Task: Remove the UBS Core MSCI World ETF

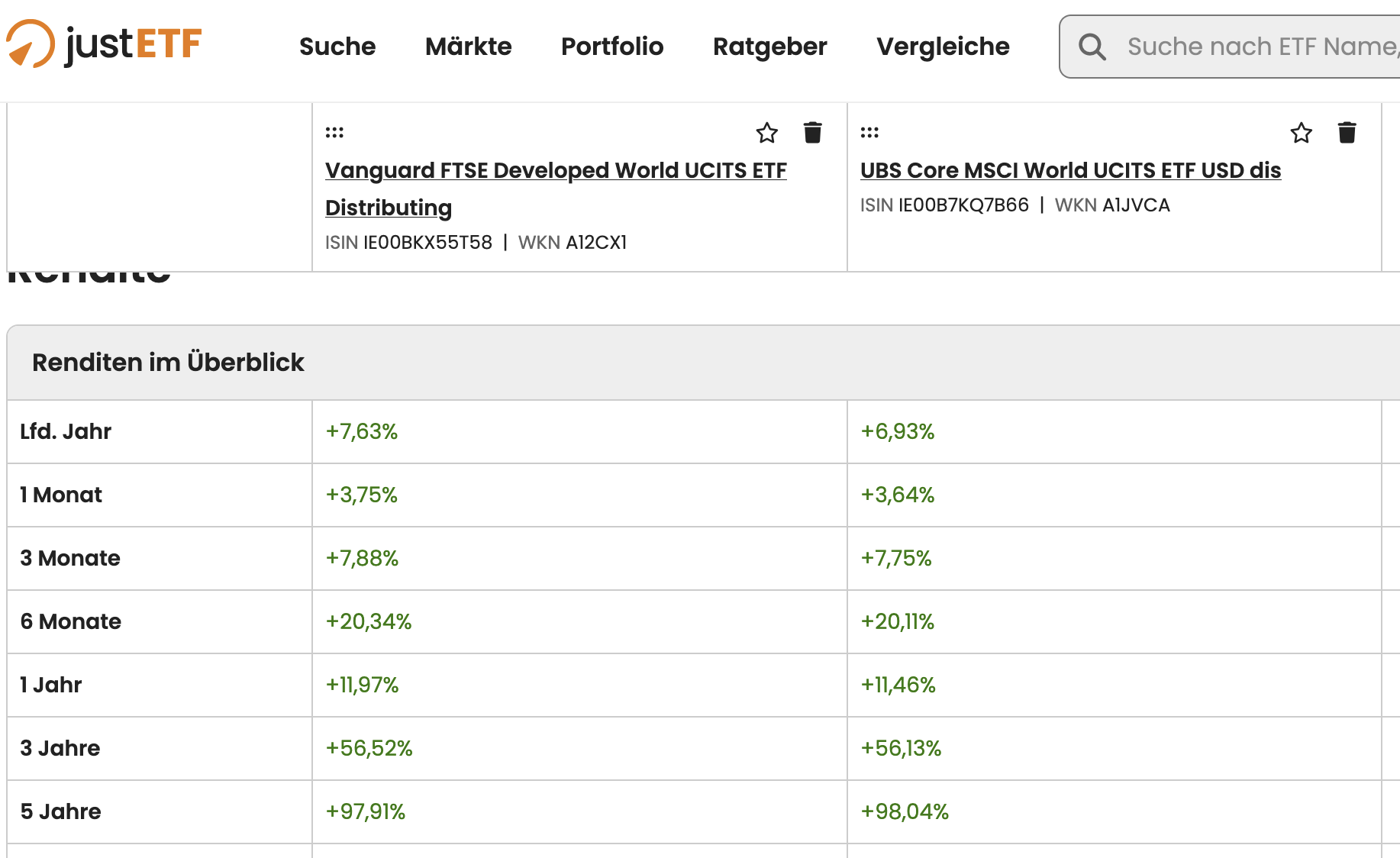Action: coord(1347,133)
